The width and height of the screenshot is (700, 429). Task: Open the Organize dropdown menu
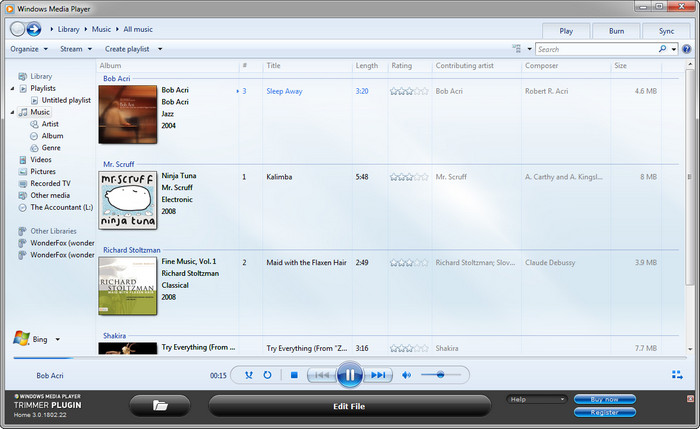point(29,49)
